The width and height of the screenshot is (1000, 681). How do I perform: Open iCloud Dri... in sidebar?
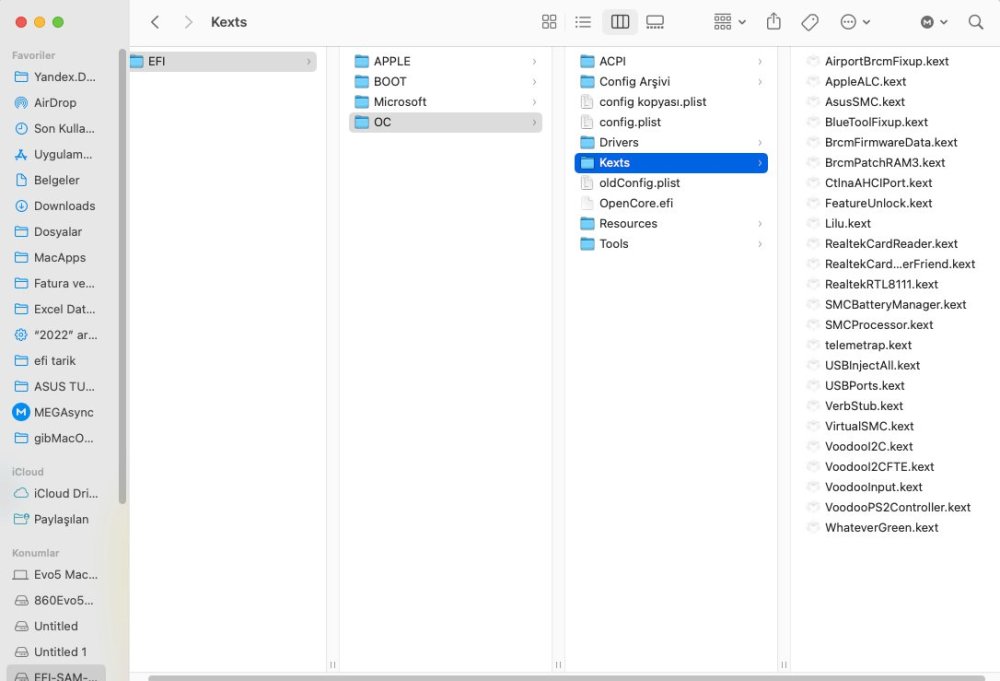coord(55,494)
